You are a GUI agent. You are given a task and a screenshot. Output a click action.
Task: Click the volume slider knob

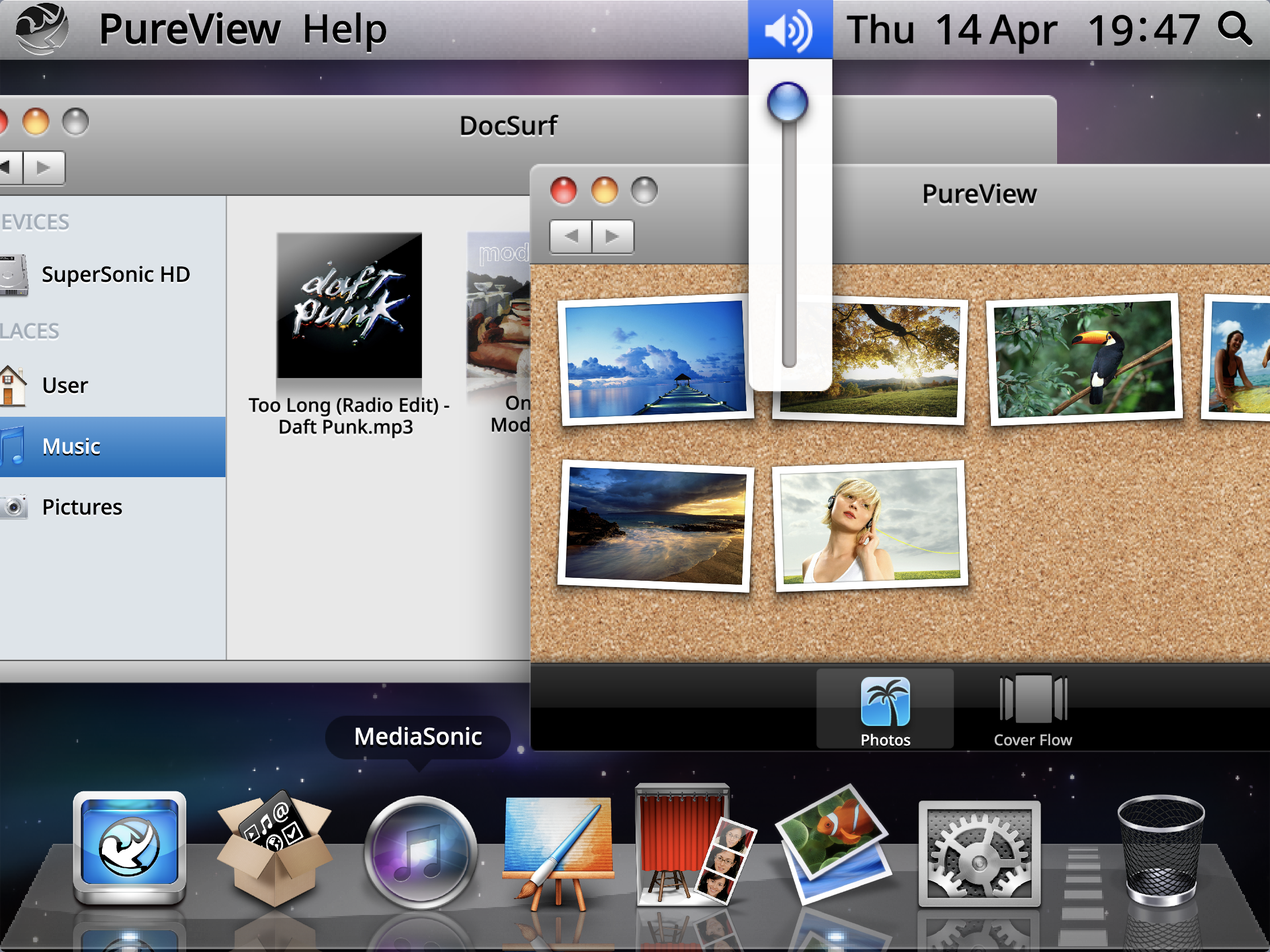coord(788,102)
